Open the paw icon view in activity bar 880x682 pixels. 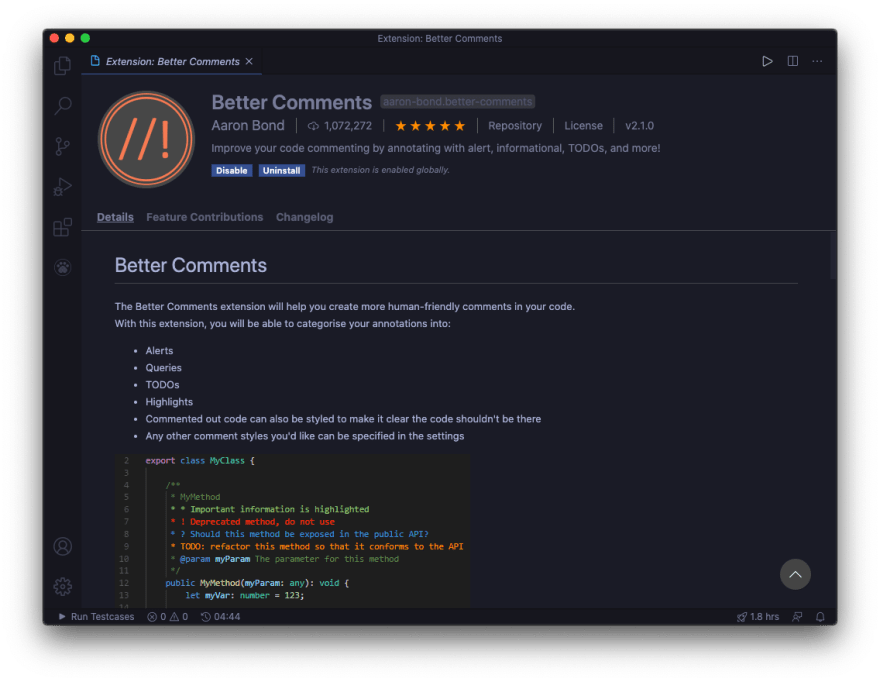click(x=62, y=267)
